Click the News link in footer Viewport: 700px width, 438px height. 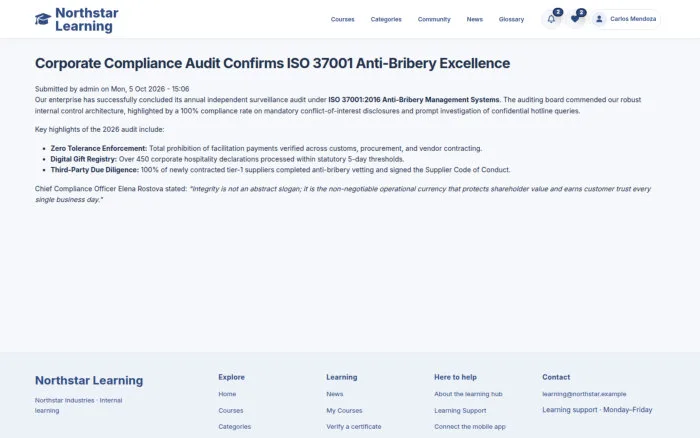tap(334, 394)
